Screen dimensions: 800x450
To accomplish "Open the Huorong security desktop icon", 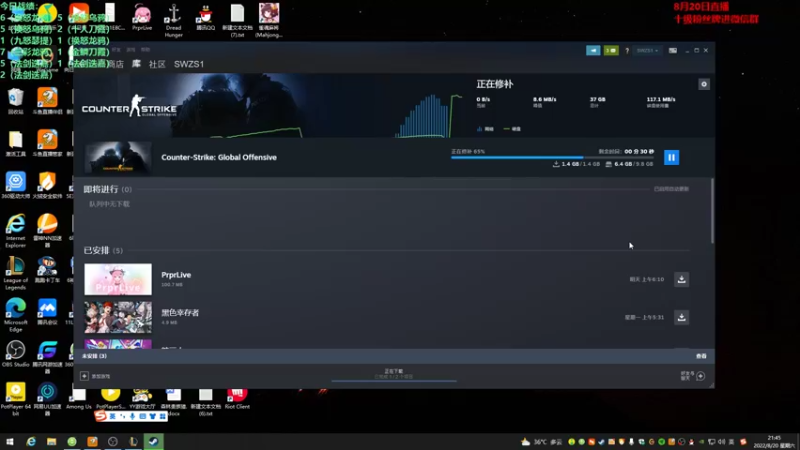I will pos(47,185).
